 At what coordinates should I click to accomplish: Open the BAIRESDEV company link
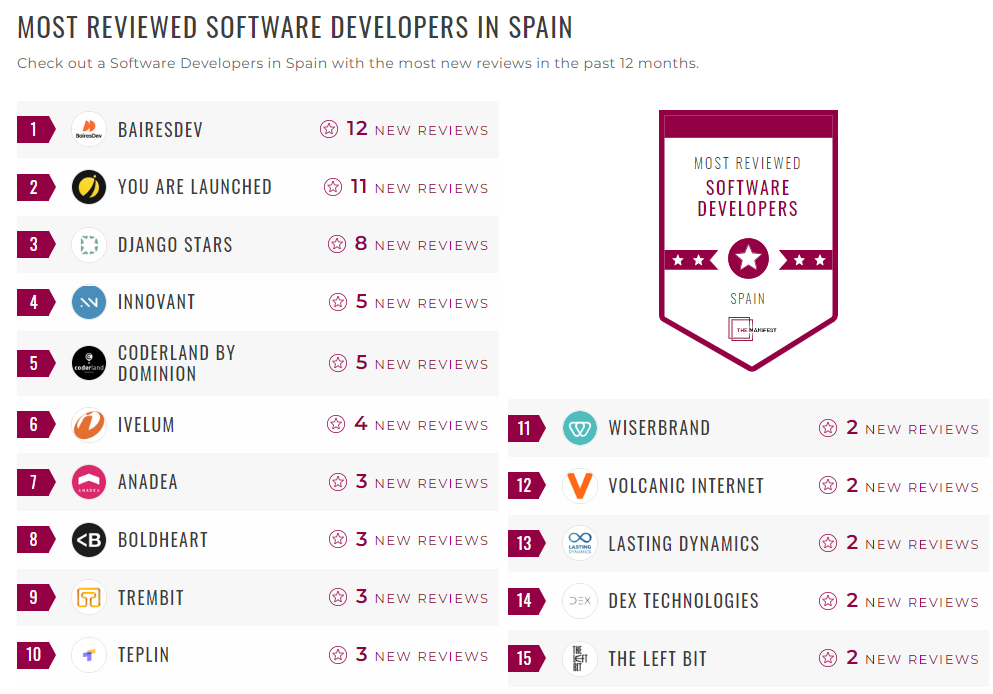coord(160,130)
